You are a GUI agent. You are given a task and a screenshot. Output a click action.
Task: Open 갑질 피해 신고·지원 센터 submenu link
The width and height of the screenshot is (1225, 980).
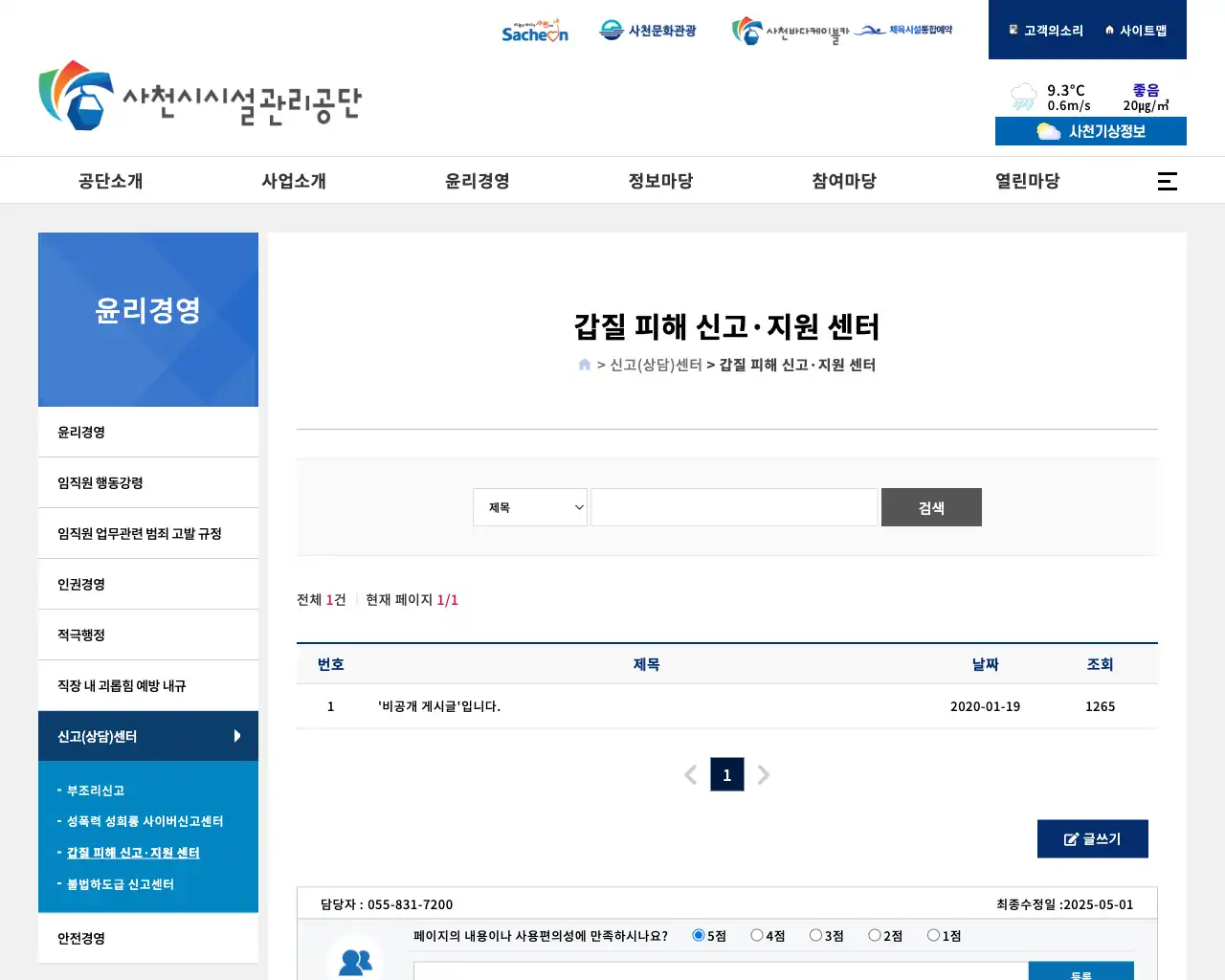(x=133, y=853)
